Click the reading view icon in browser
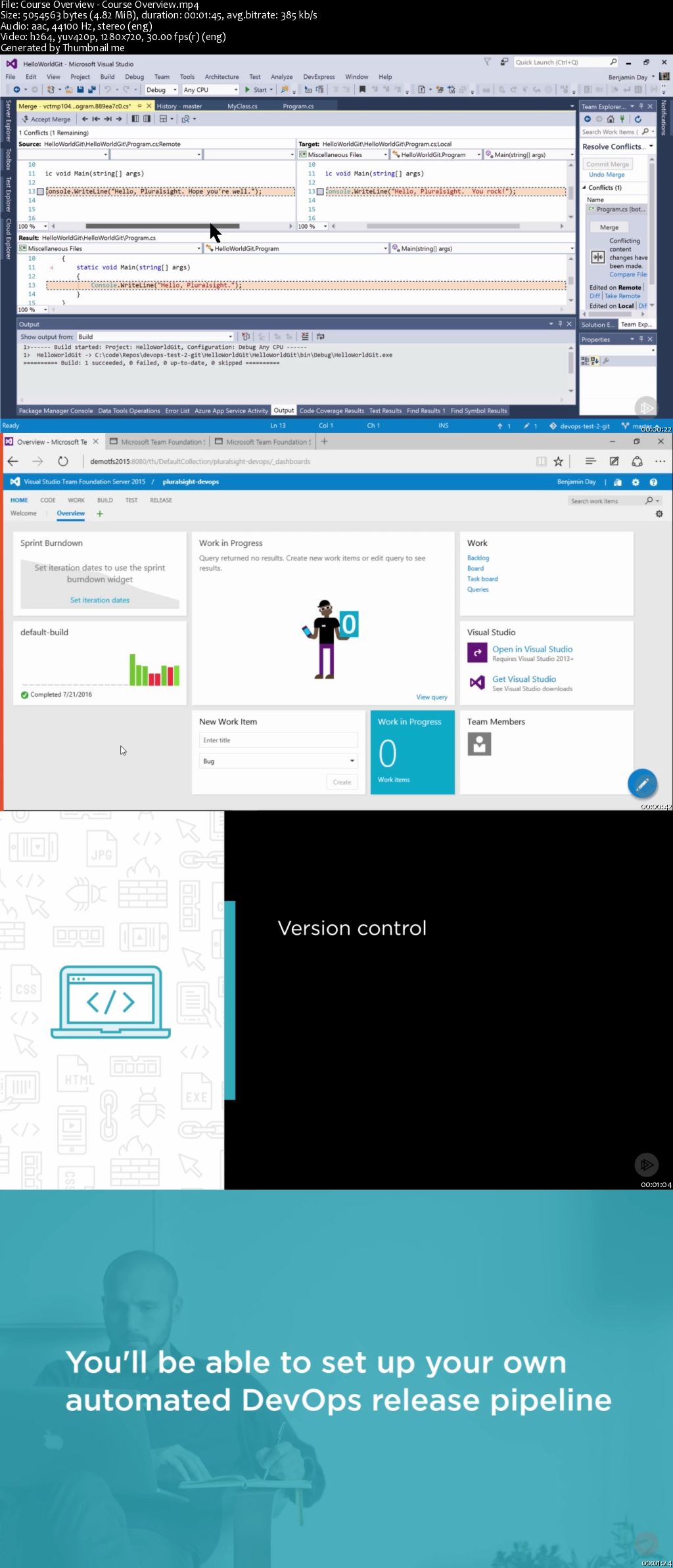Screen dimensions: 673x1568 coord(541,461)
